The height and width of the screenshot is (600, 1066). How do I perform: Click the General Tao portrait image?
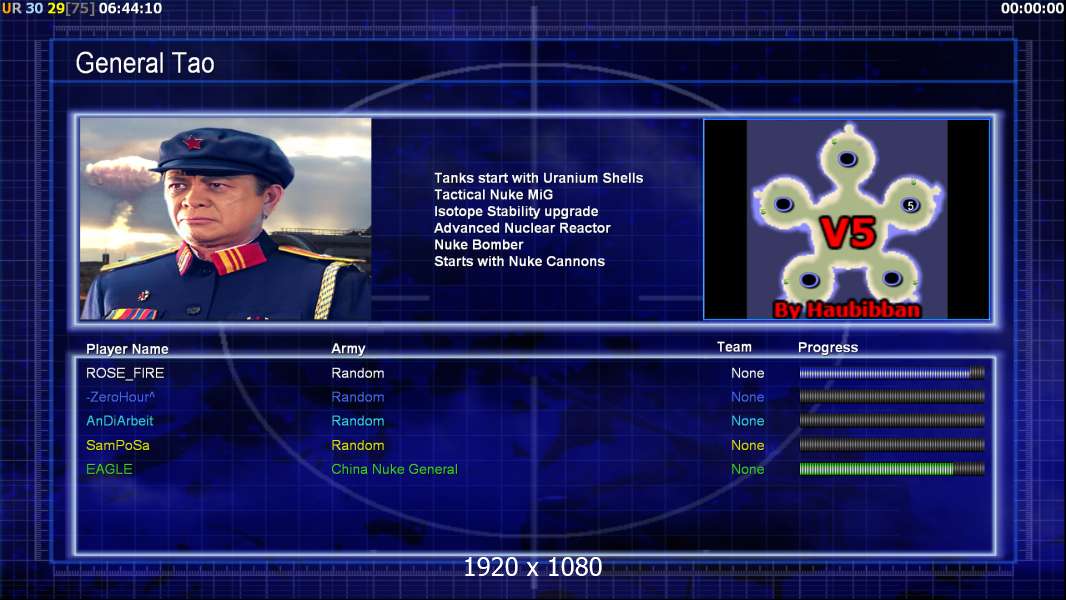tap(226, 219)
